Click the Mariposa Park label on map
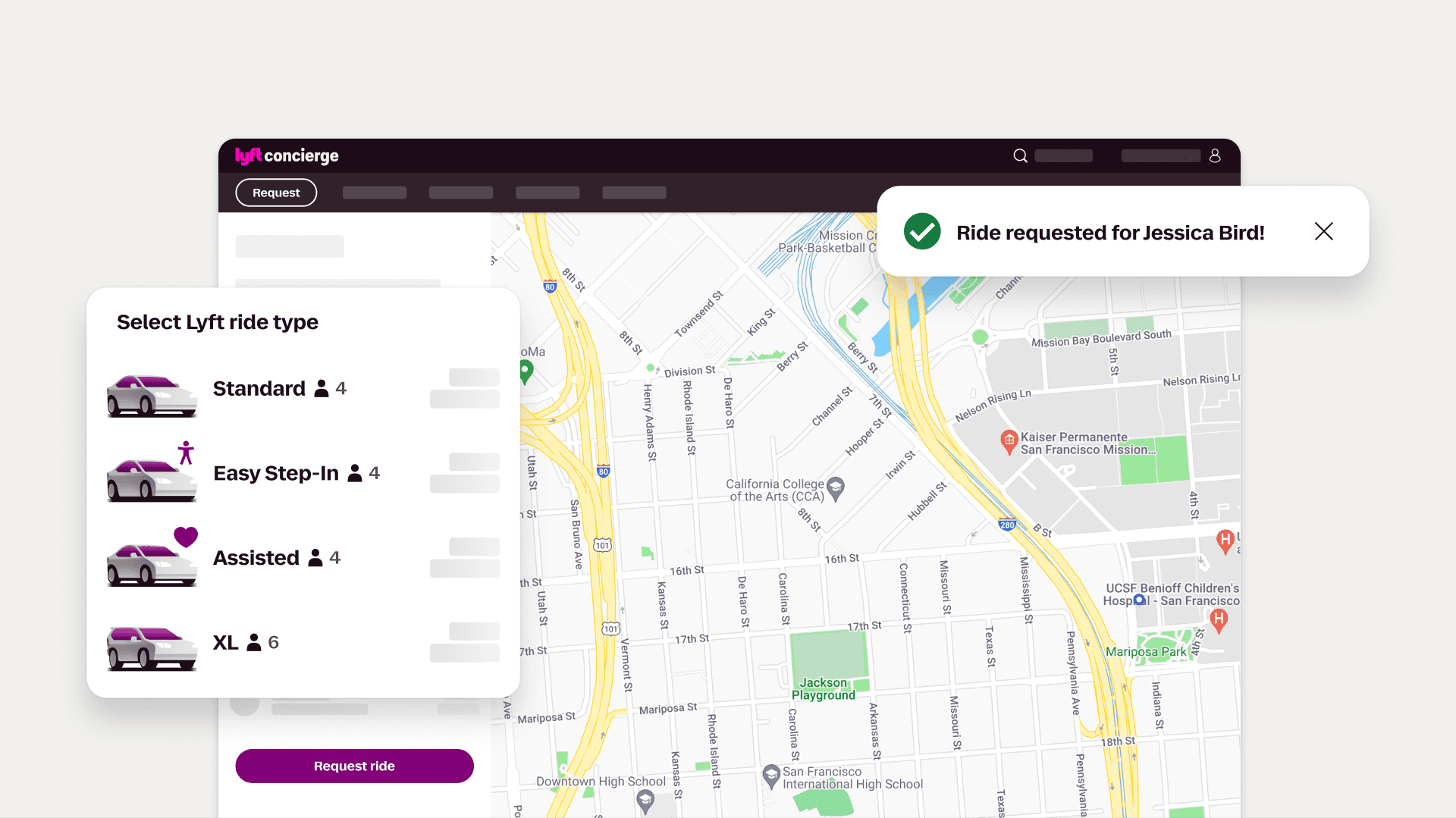Screen dimensions: 1456x818 click(x=1145, y=652)
